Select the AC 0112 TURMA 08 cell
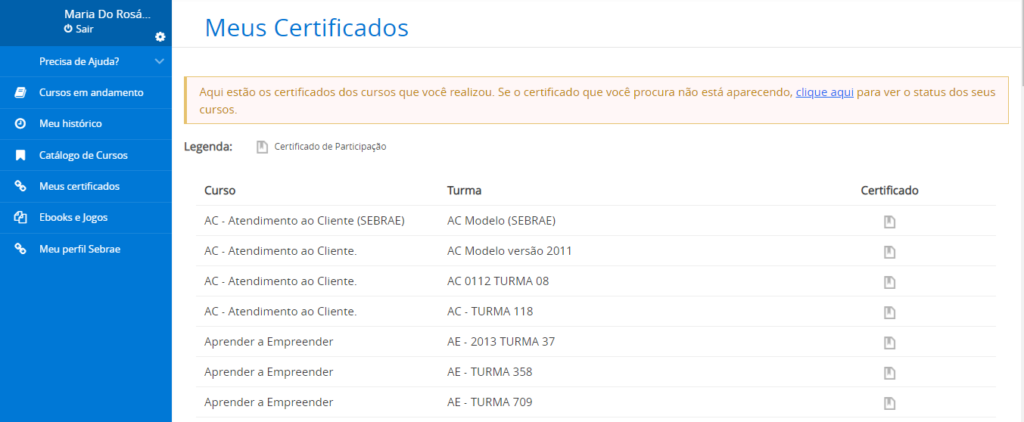Viewport: 1024px width, 422px height. (498, 282)
